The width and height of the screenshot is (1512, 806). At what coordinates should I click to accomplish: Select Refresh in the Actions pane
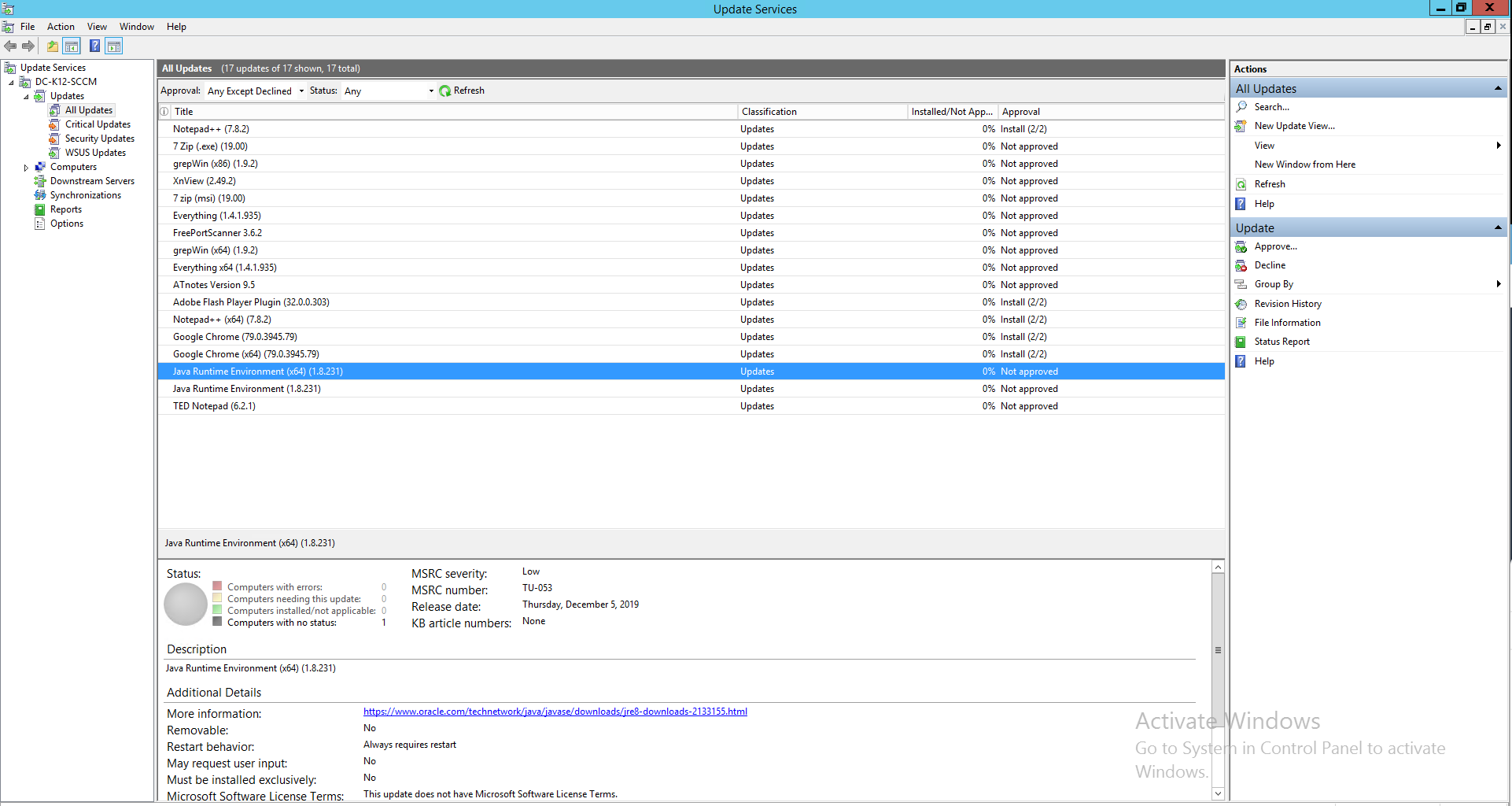tap(1268, 183)
